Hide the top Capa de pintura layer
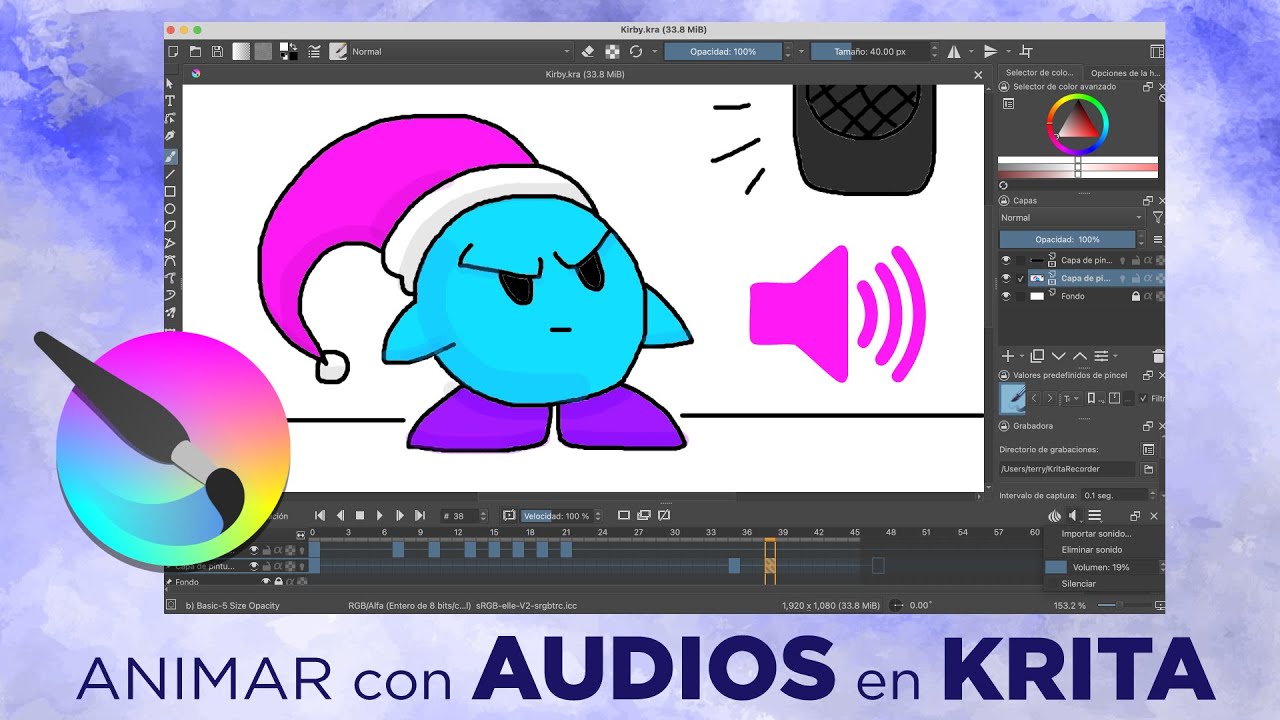The height and width of the screenshot is (720, 1280). click(1007, 261)
